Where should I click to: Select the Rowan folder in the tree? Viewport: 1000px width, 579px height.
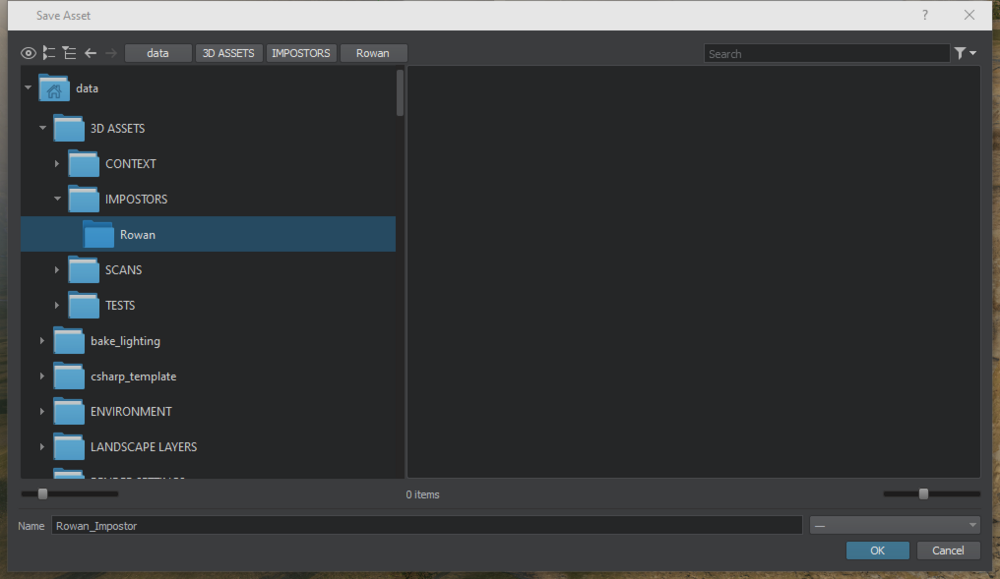pos(137,235)
